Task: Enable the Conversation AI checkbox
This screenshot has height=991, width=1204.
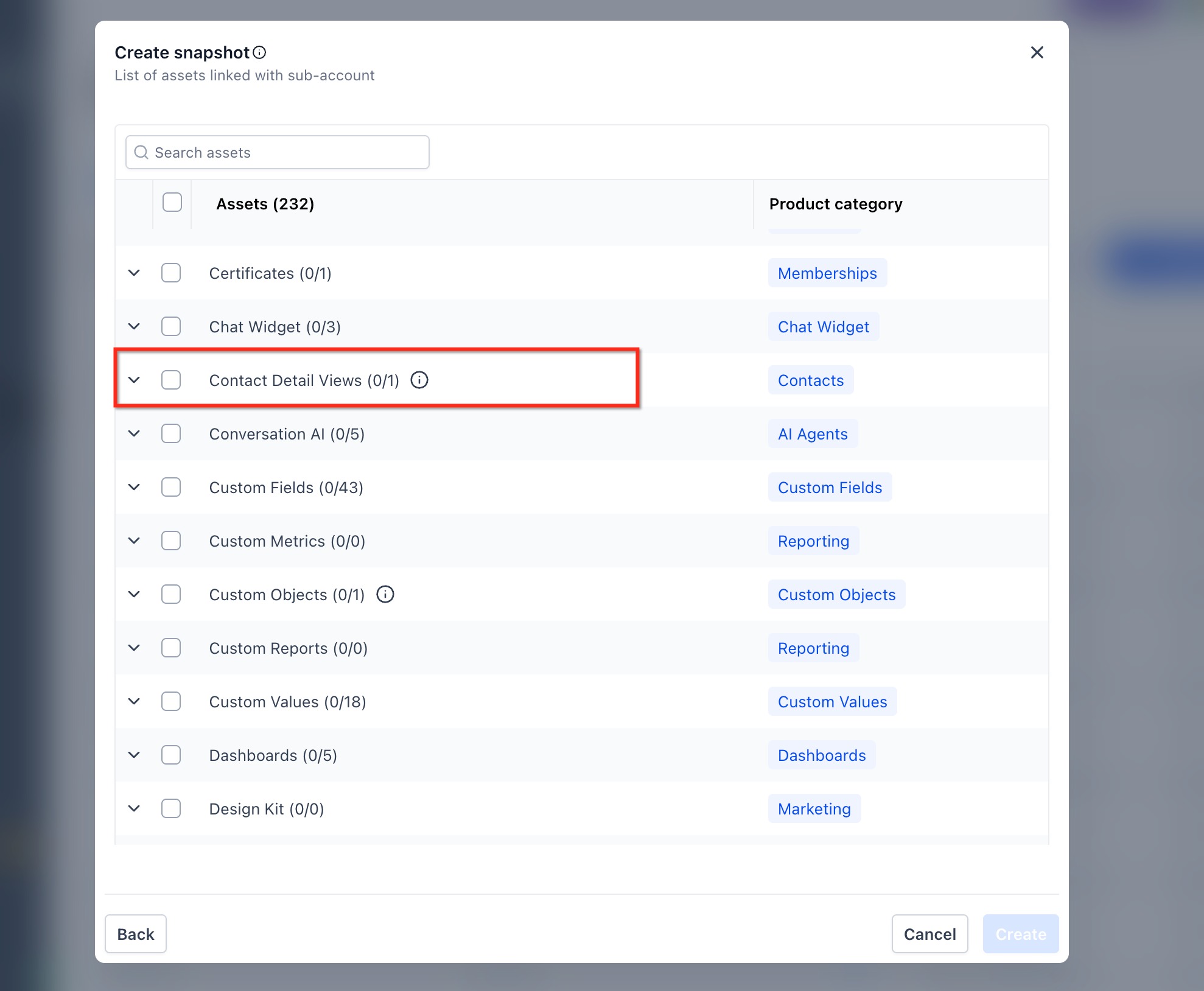Action: 171,433
